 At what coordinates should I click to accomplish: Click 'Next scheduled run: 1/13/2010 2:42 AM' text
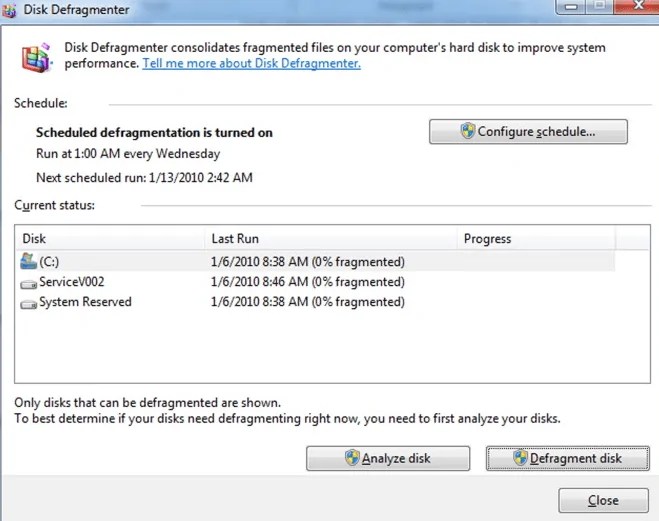[145, 178]
